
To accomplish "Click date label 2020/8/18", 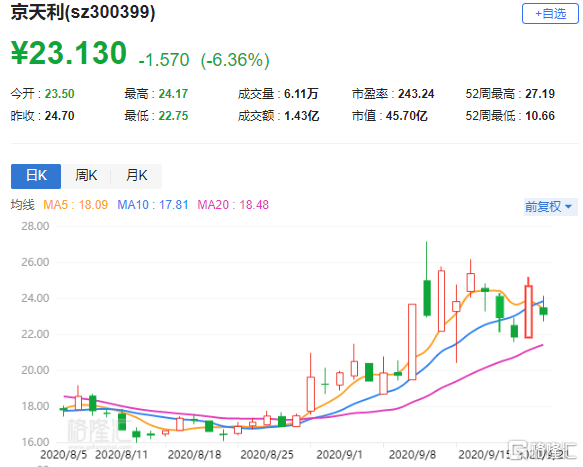I will point(194,455).
